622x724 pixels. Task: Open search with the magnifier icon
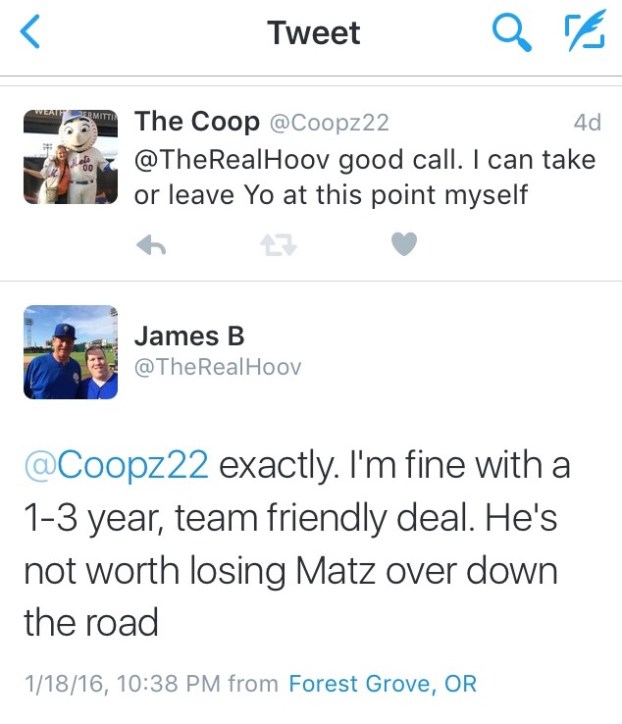coord(511,32)
